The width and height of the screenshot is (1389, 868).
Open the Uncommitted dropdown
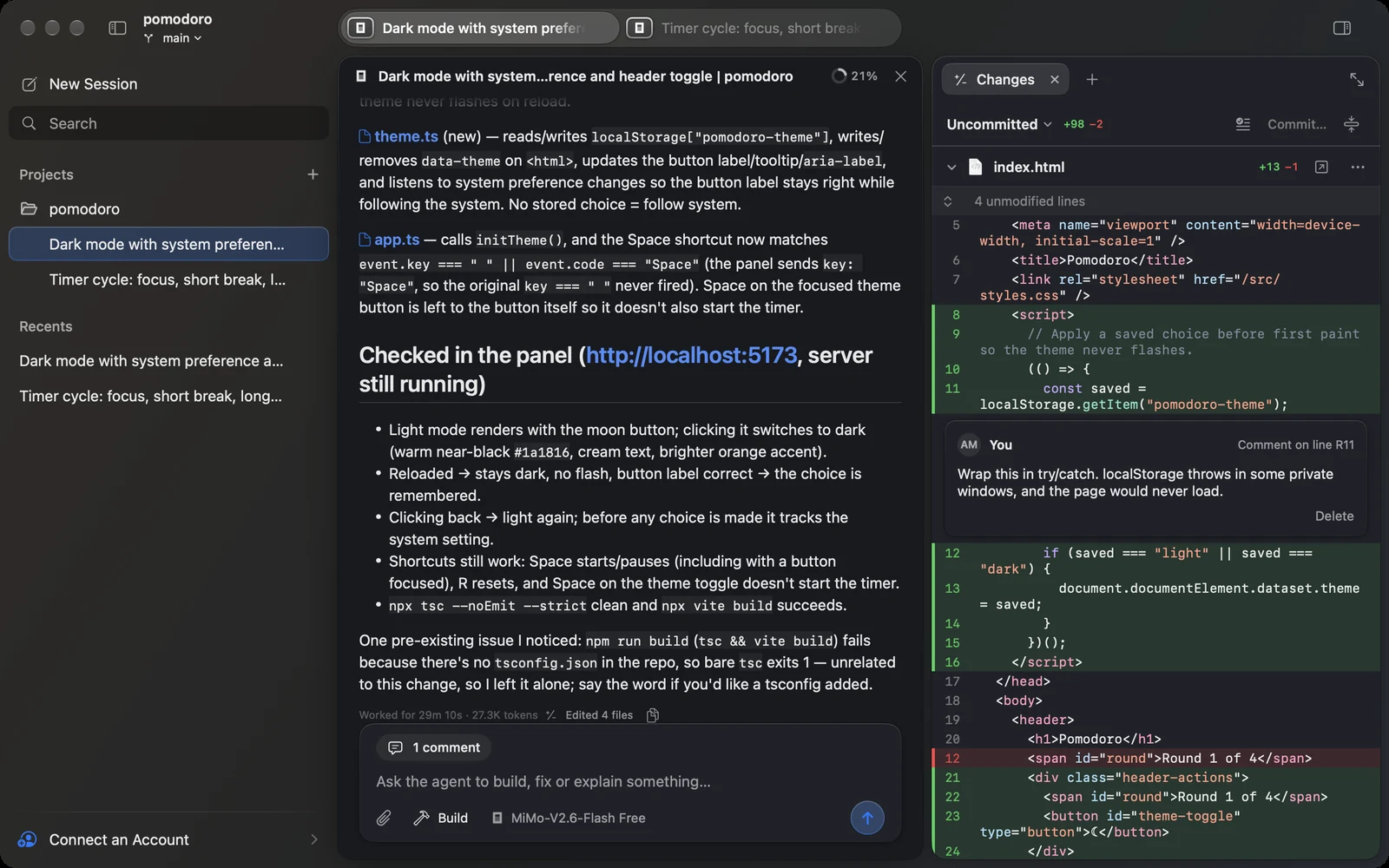(x=999, y=124)
